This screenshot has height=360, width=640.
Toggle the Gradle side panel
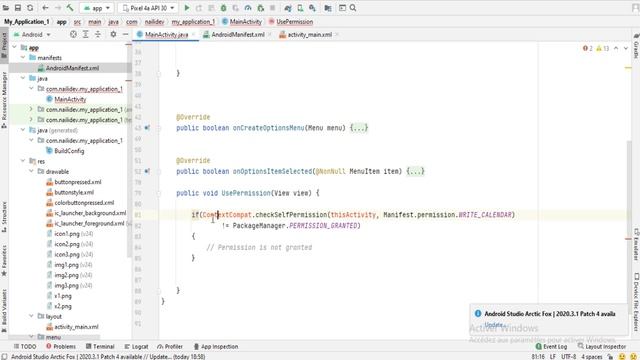(x=636, y=46)
